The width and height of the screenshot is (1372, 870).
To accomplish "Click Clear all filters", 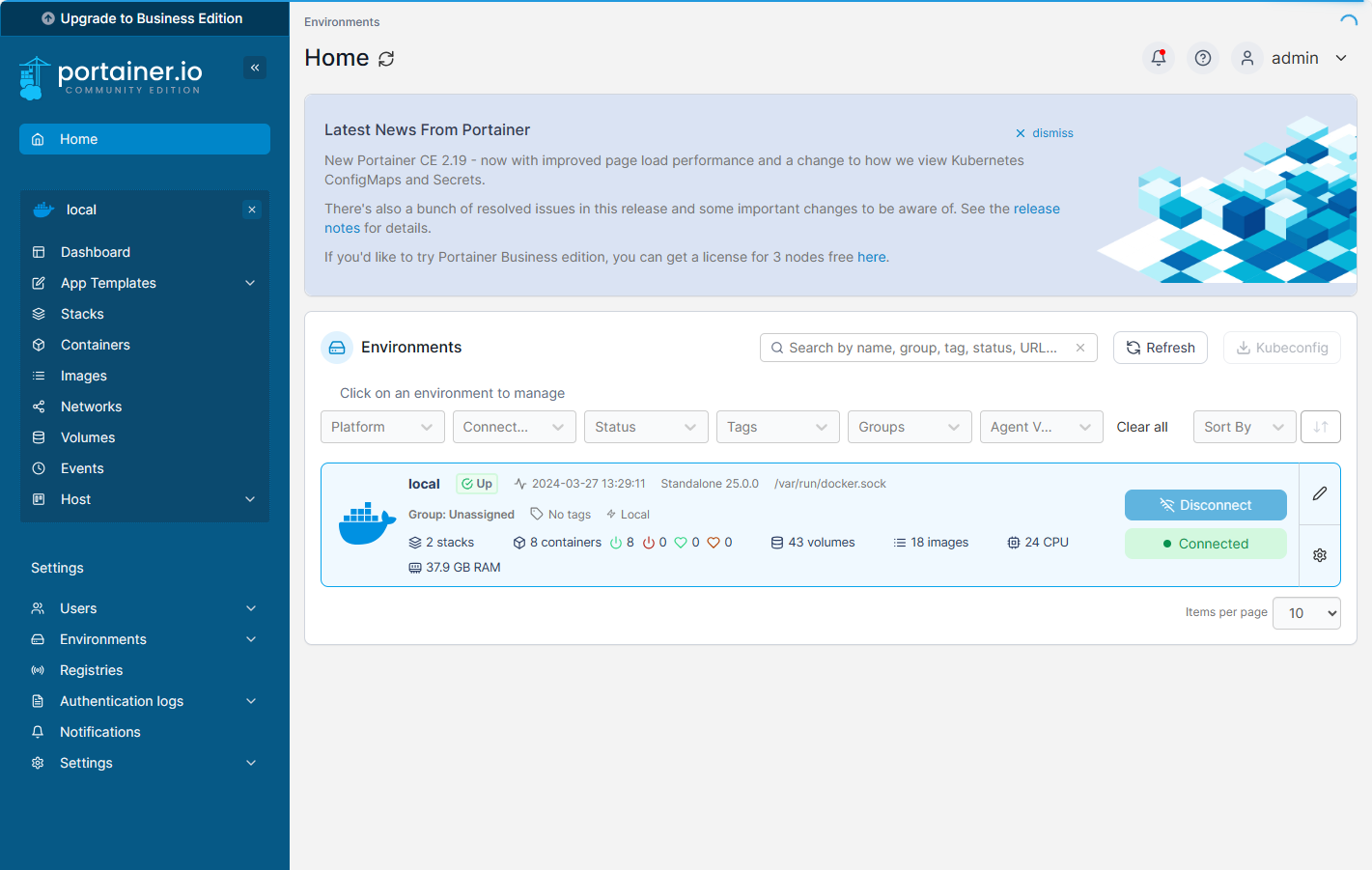I will coord(1142,427).
